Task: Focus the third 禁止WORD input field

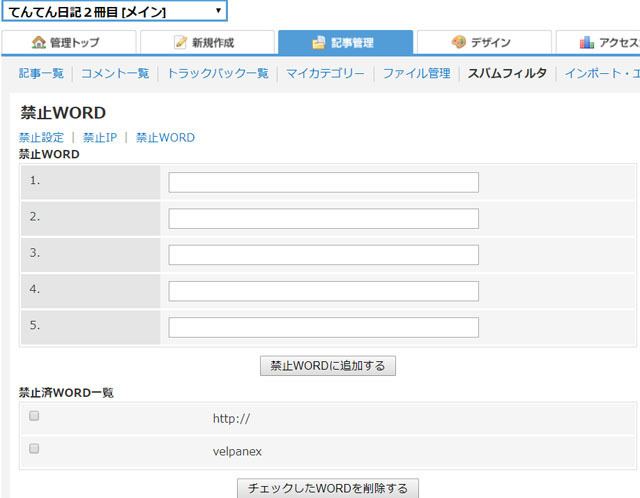Action: pyautogui.click(x=324, y=255)
